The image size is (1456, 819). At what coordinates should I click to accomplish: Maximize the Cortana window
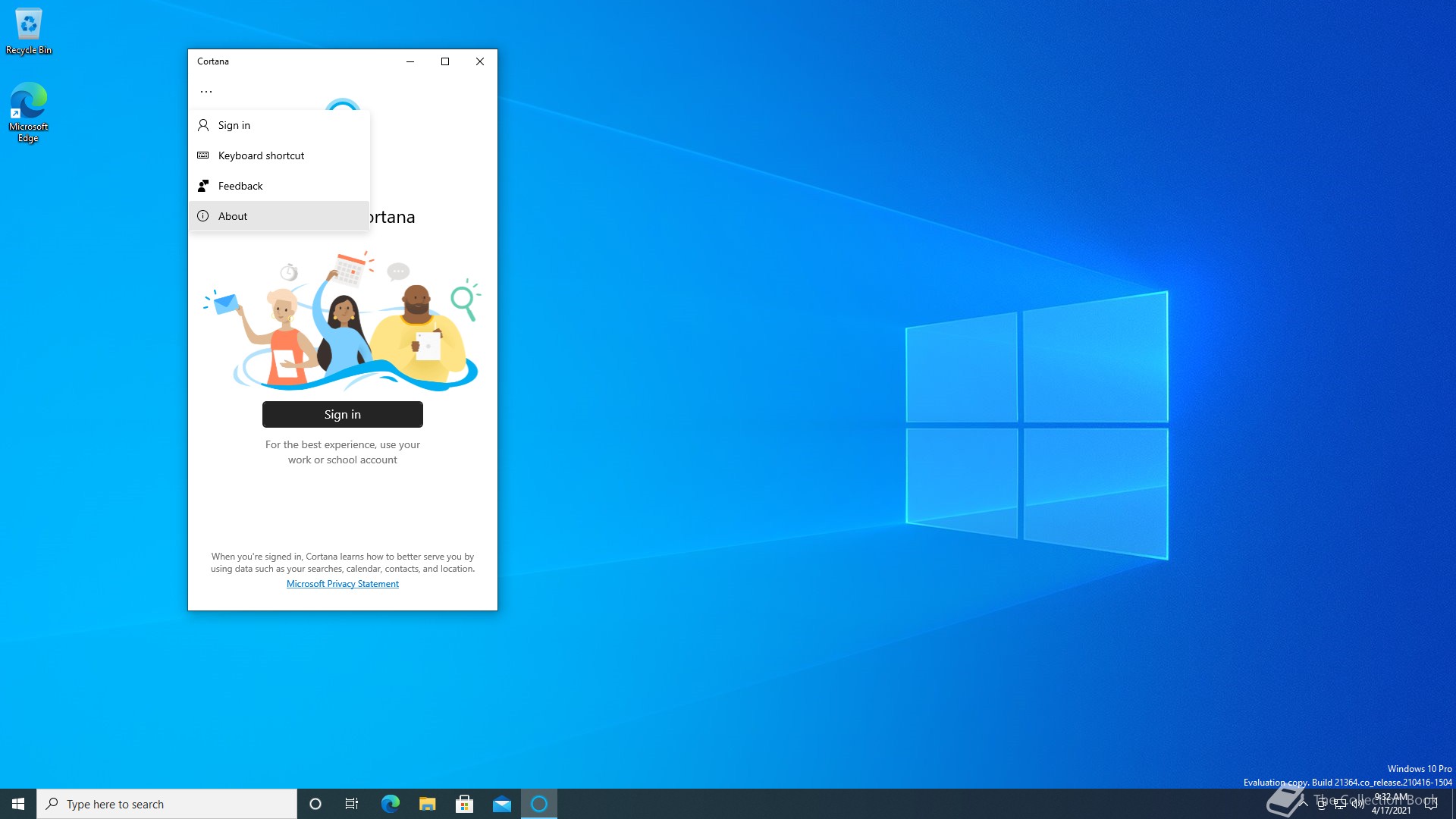click(x=445, y=61)
